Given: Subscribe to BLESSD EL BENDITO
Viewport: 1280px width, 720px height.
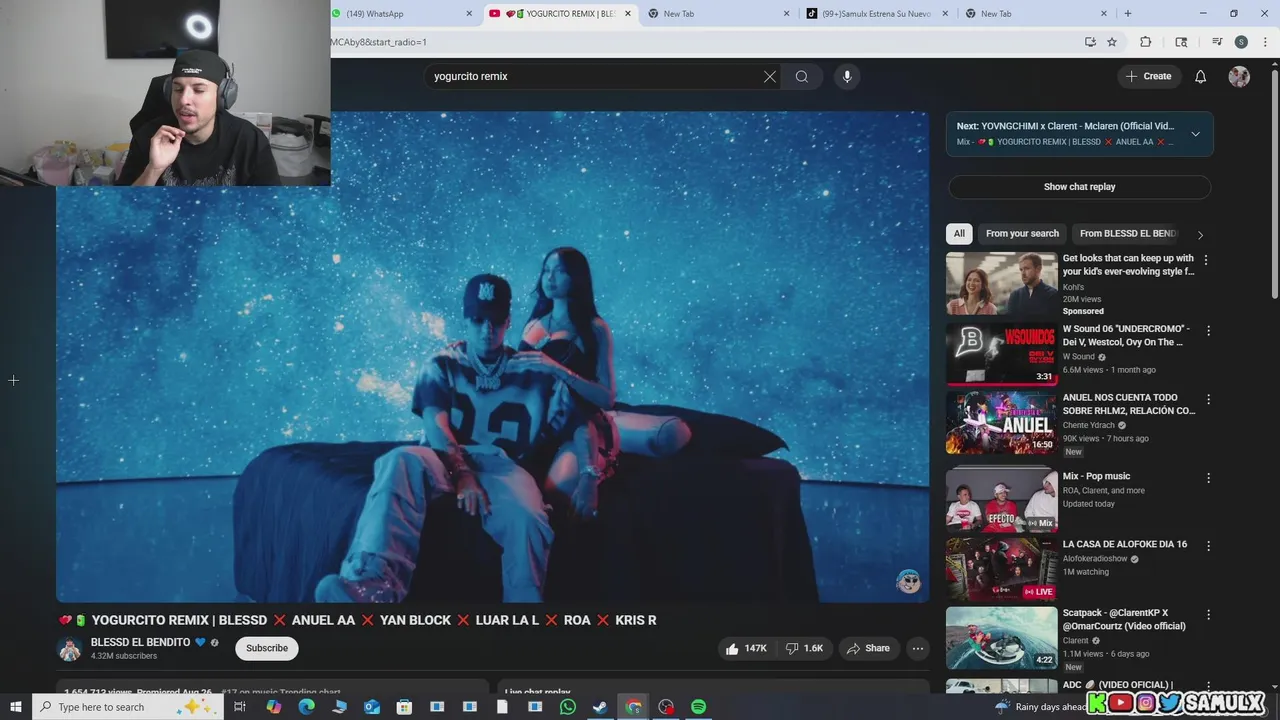Looking at the screenshot, I should (x=267, y=648).
